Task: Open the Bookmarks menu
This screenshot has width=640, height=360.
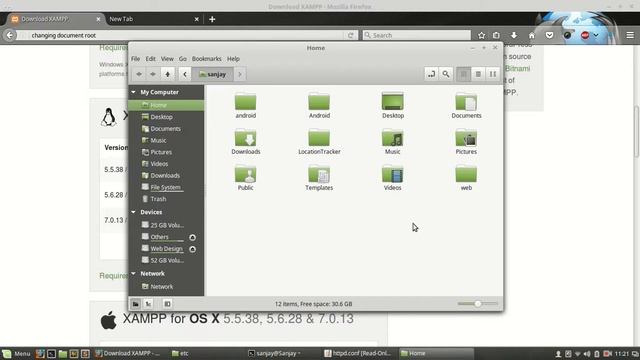Action: click(x=207, y=59)
